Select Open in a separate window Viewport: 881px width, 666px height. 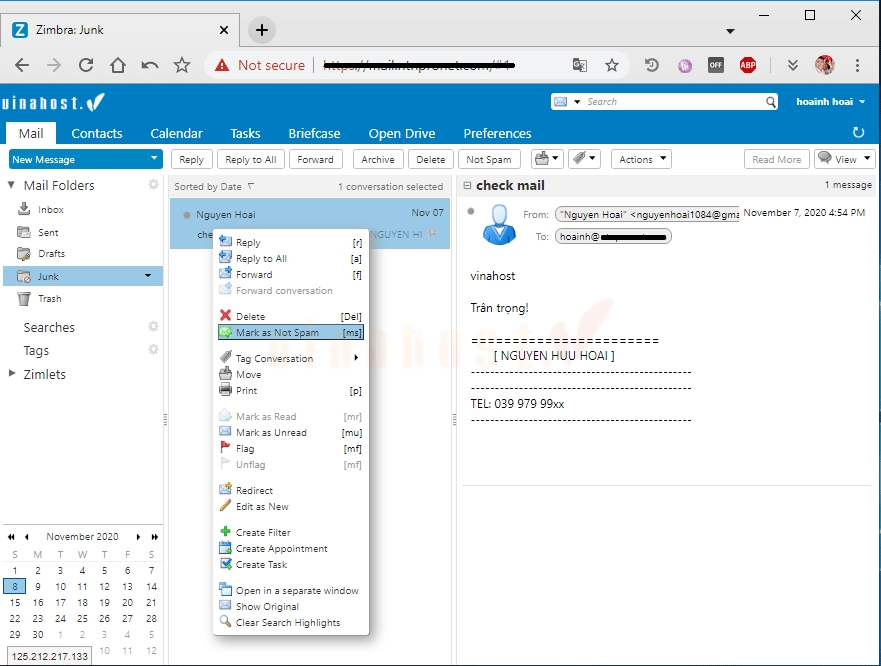290,590
